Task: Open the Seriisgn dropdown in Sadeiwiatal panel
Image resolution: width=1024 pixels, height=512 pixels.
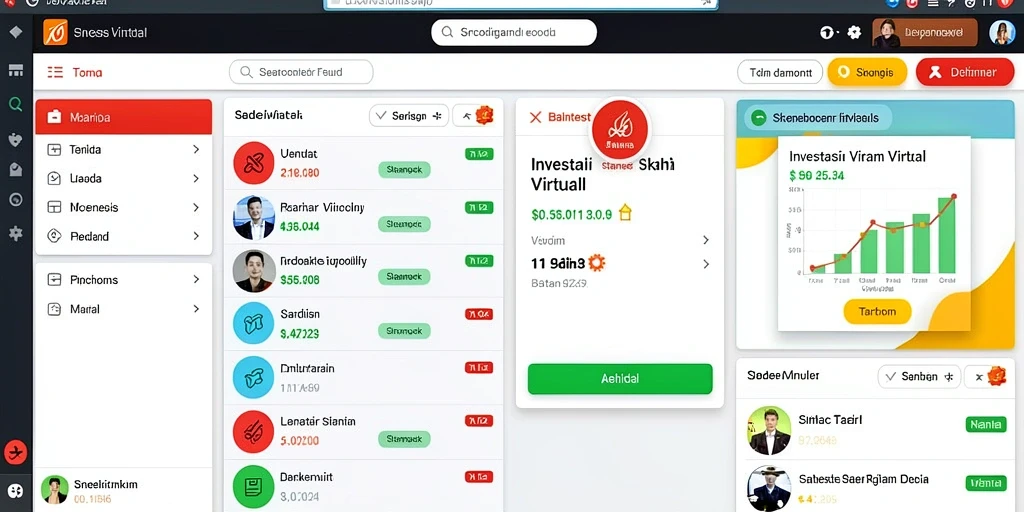Action: pyautogui.click(x=409, y=116)
